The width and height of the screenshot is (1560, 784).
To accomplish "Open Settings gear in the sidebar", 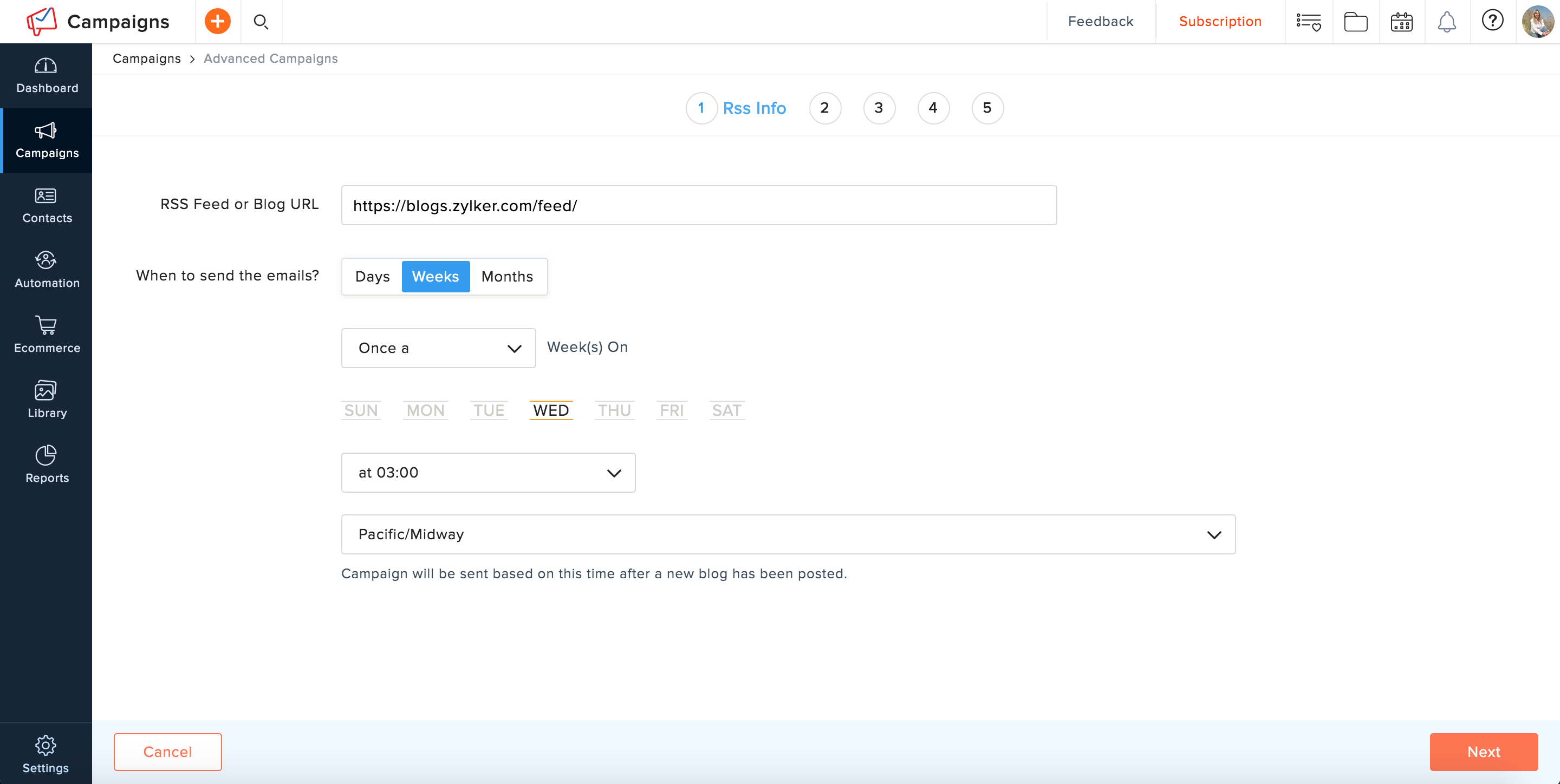I will pyautogui.click(x=45, y=754).
